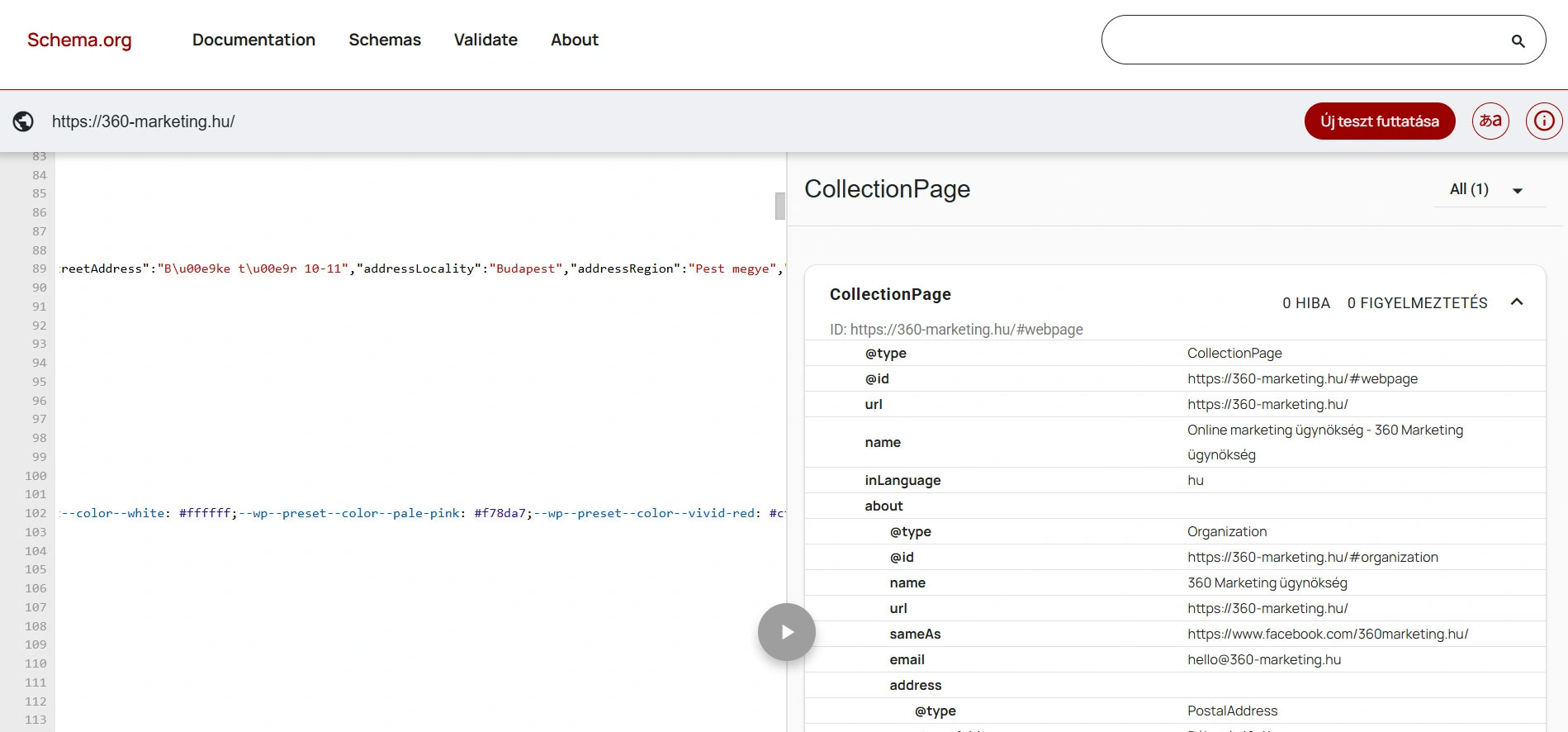Open the Validate menu item
1568x732 pixels.
click(486, 40)
